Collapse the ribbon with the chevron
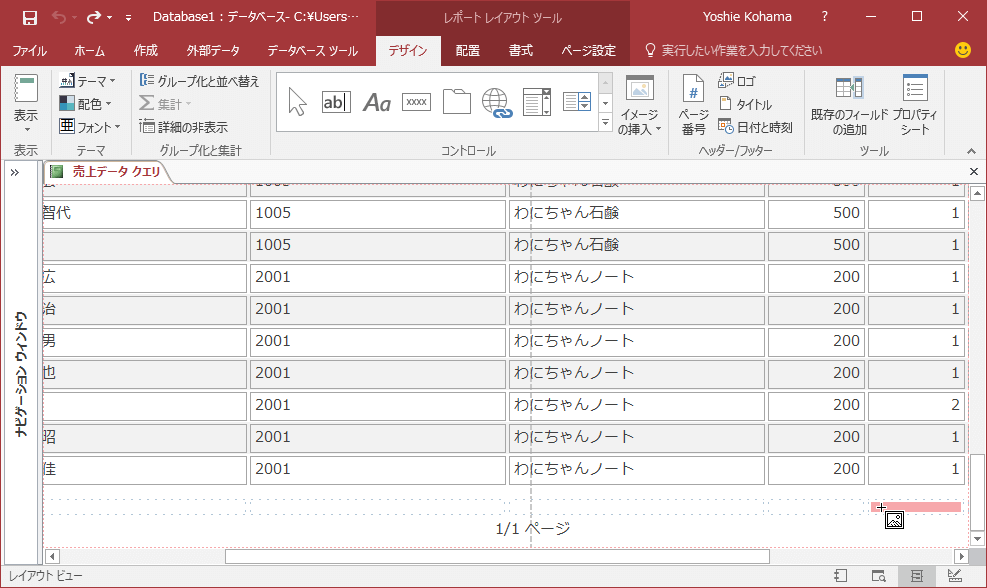Image resolution: width=987 pixels, height=588 pixels. click(x=971, y=151)
